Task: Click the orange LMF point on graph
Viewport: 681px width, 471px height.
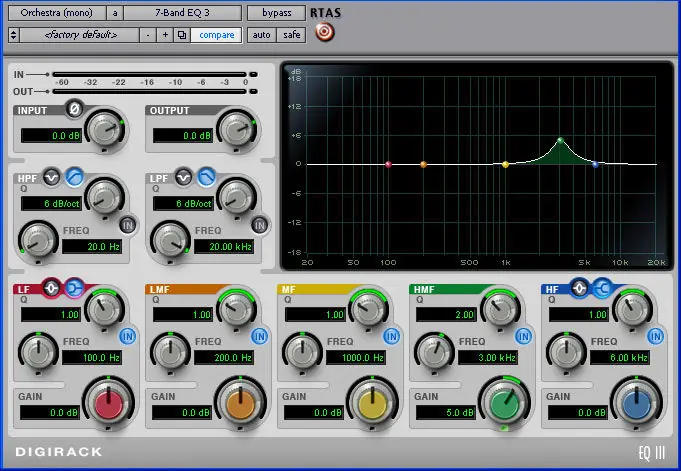Action: click(x=423, y=164)
